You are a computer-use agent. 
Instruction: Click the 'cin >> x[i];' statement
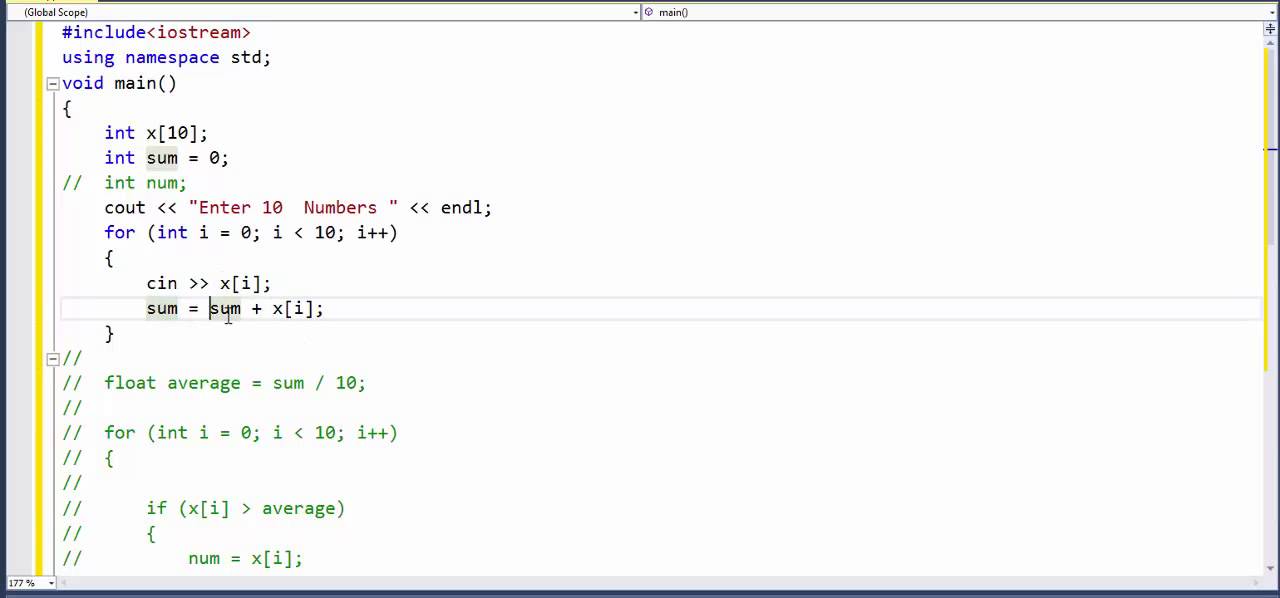(208, 283)
